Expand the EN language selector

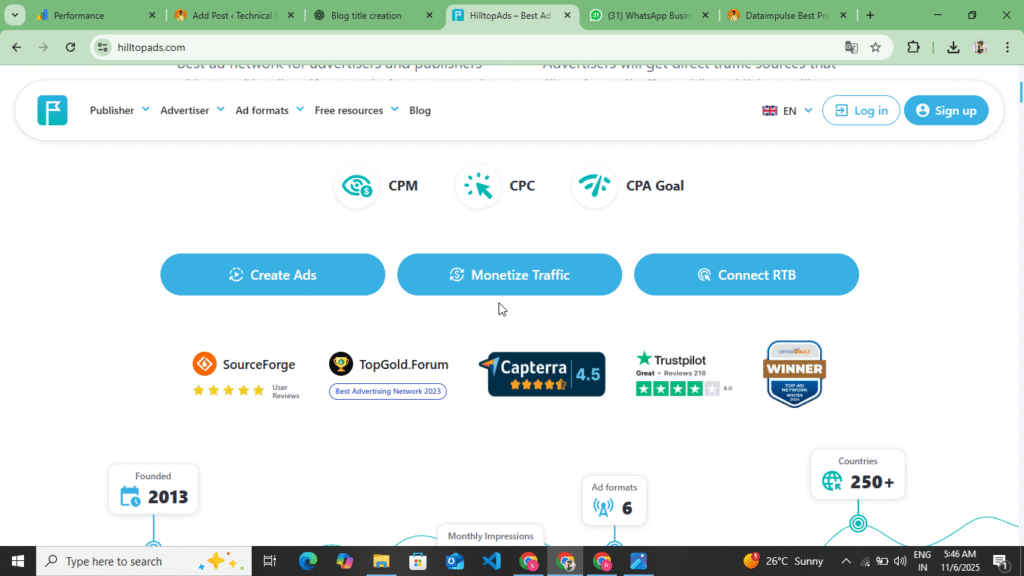786,110
